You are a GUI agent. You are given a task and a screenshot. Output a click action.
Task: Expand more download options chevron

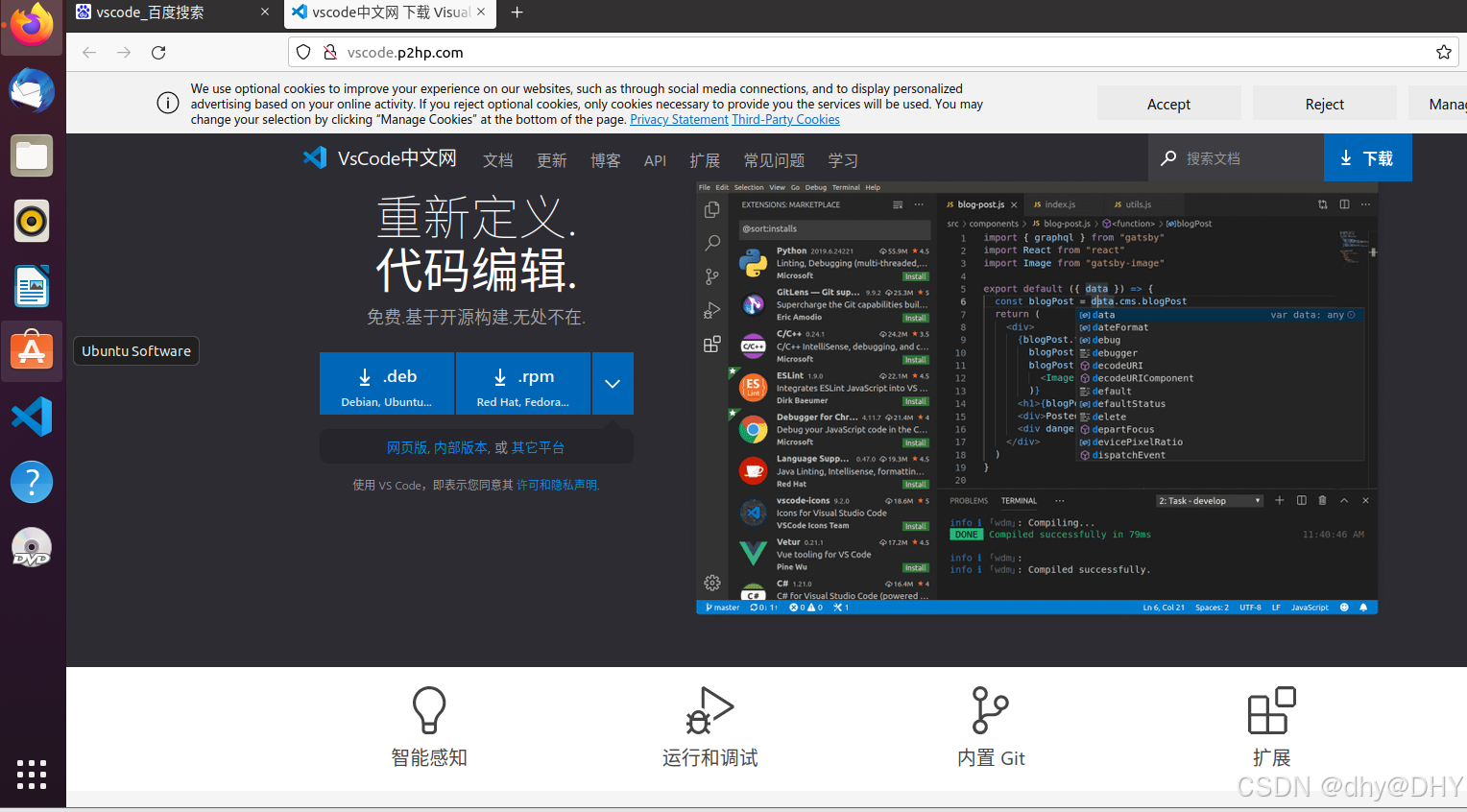(x=613, y=384)
